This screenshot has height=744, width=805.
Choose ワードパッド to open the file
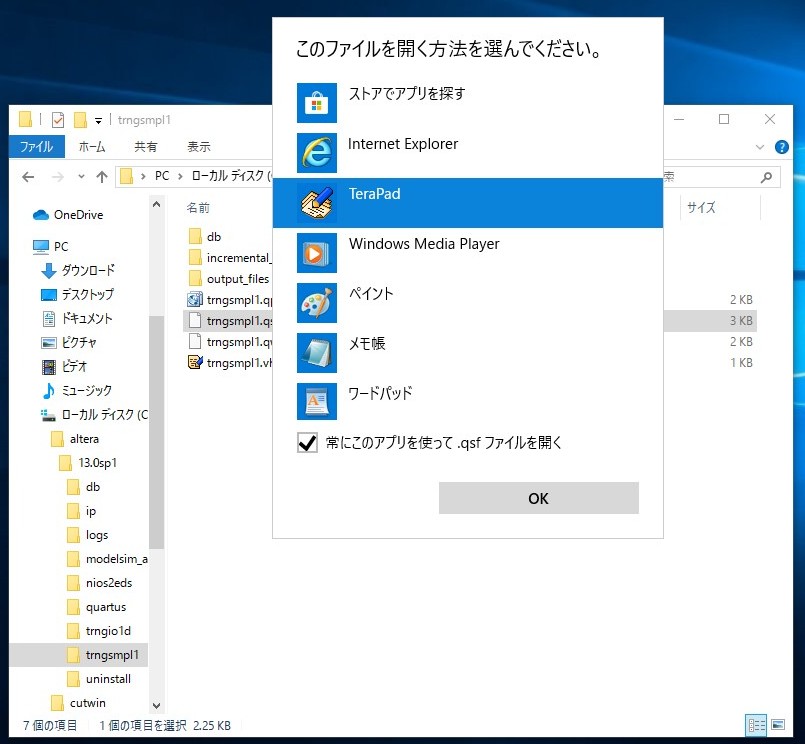click(x=468, y=403)
